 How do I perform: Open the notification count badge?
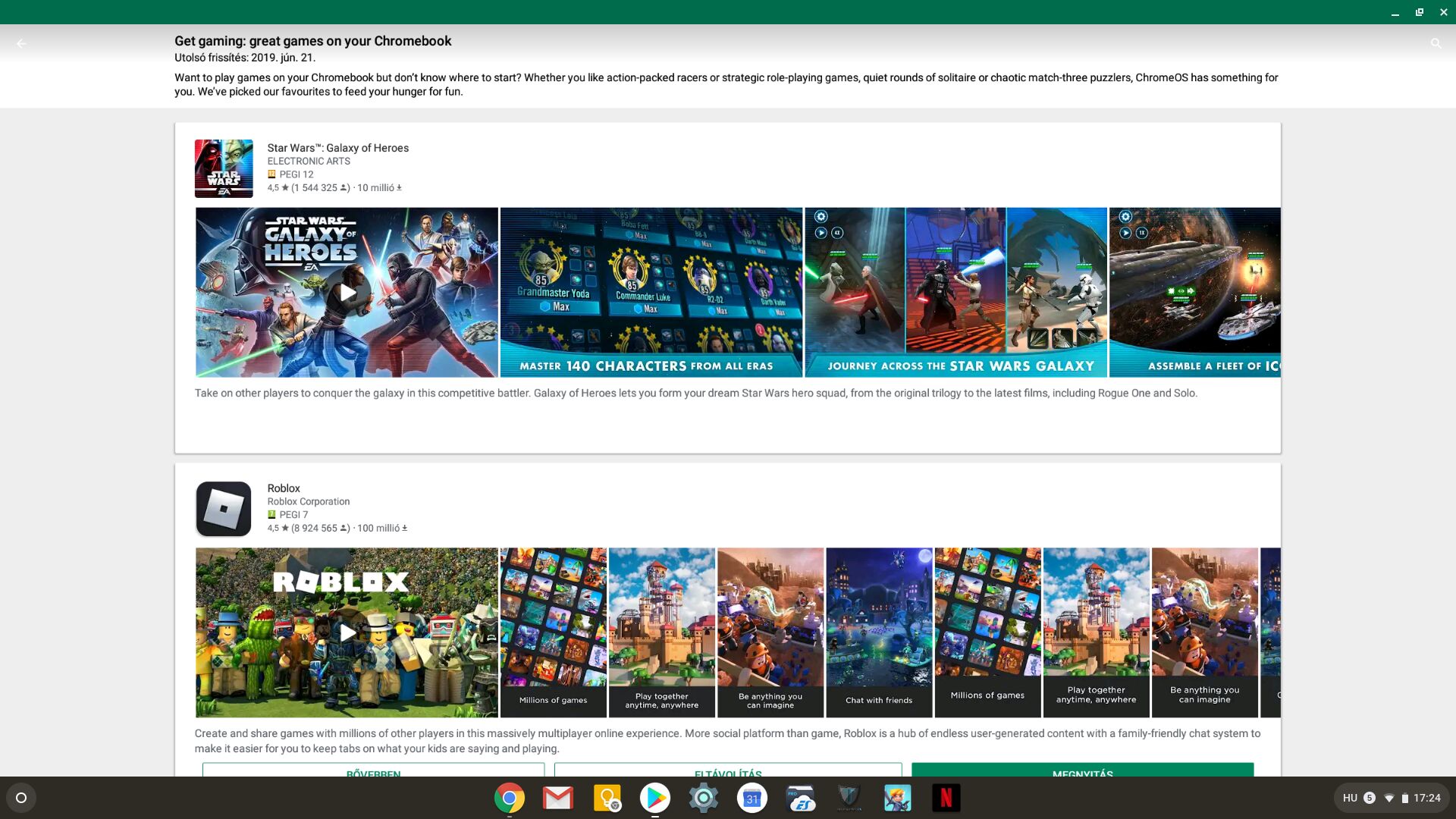[x=1370, y=798]
